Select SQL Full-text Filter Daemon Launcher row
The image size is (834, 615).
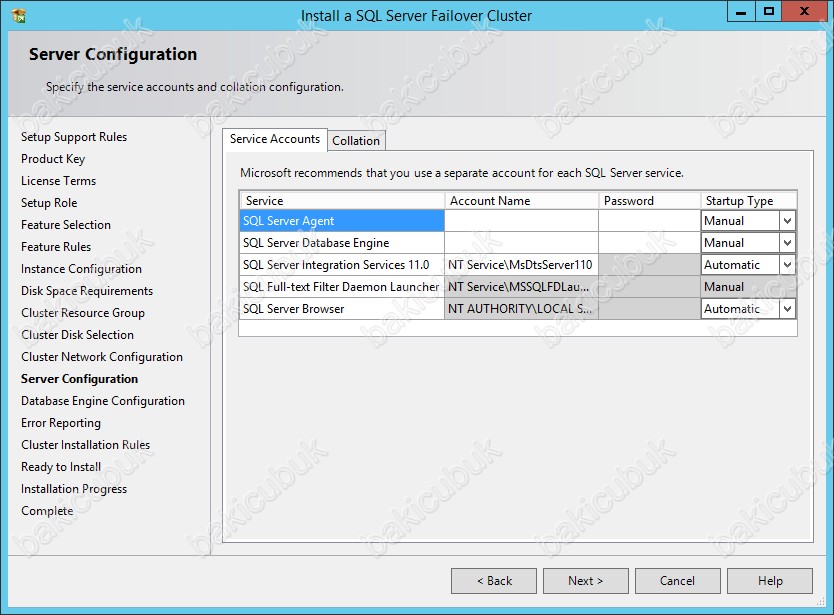click(x=342, y=287)
